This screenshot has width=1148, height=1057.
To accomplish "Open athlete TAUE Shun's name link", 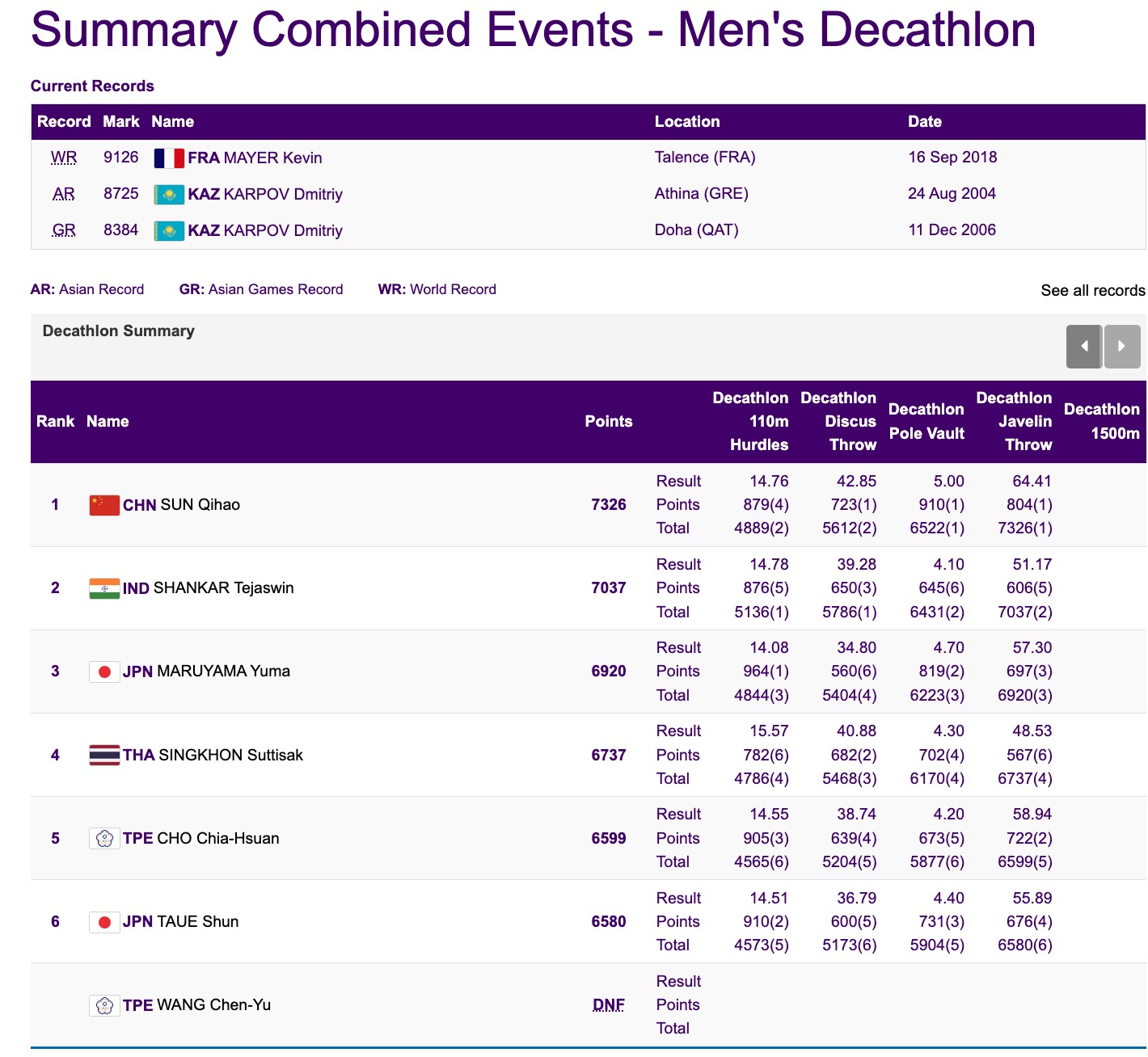I will point(197,922).
